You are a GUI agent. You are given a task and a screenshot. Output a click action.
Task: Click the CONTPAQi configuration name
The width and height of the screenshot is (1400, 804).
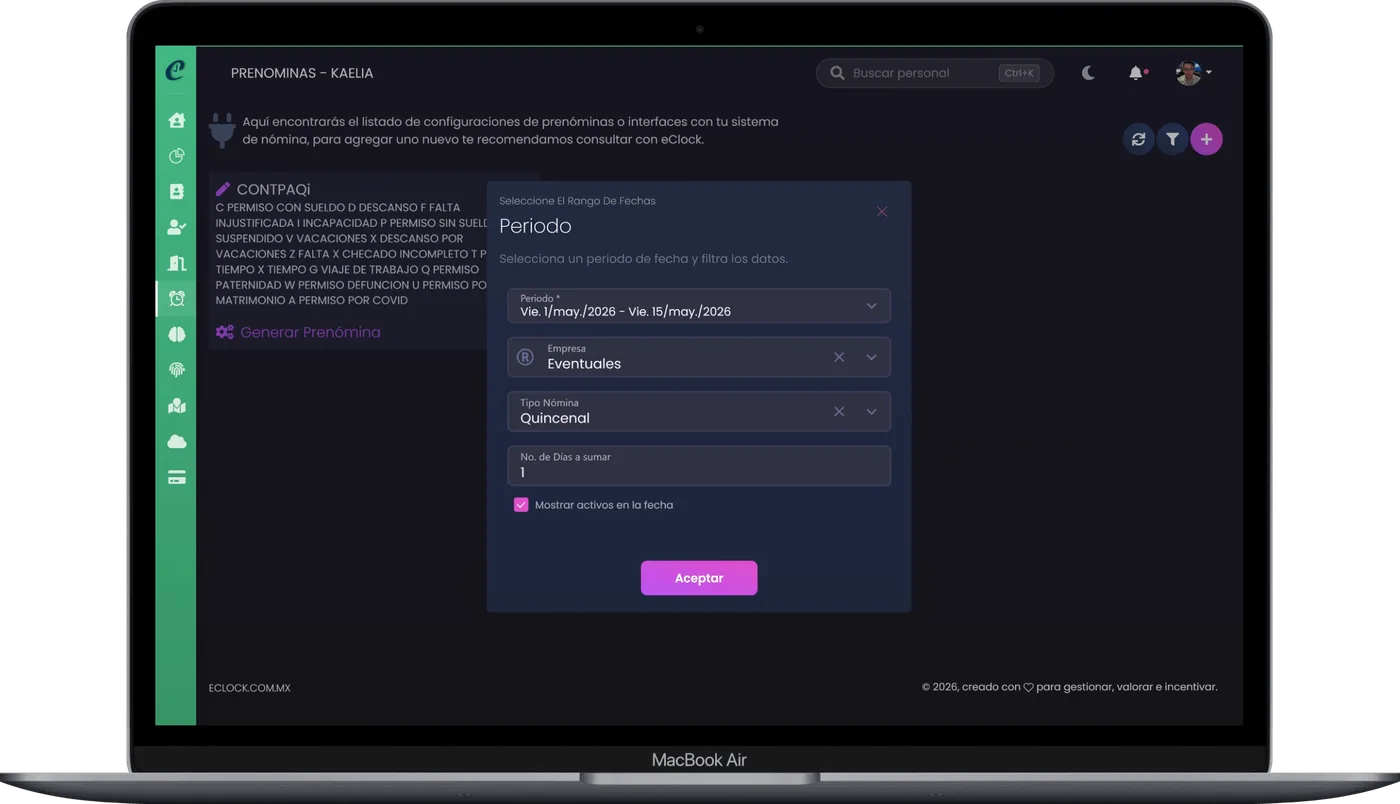274,189
